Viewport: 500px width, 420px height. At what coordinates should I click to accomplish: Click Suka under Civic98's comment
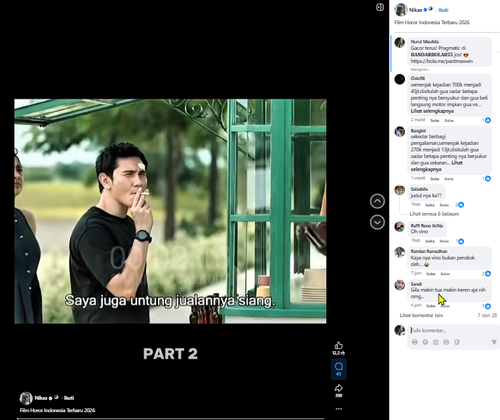click(435, 120)
